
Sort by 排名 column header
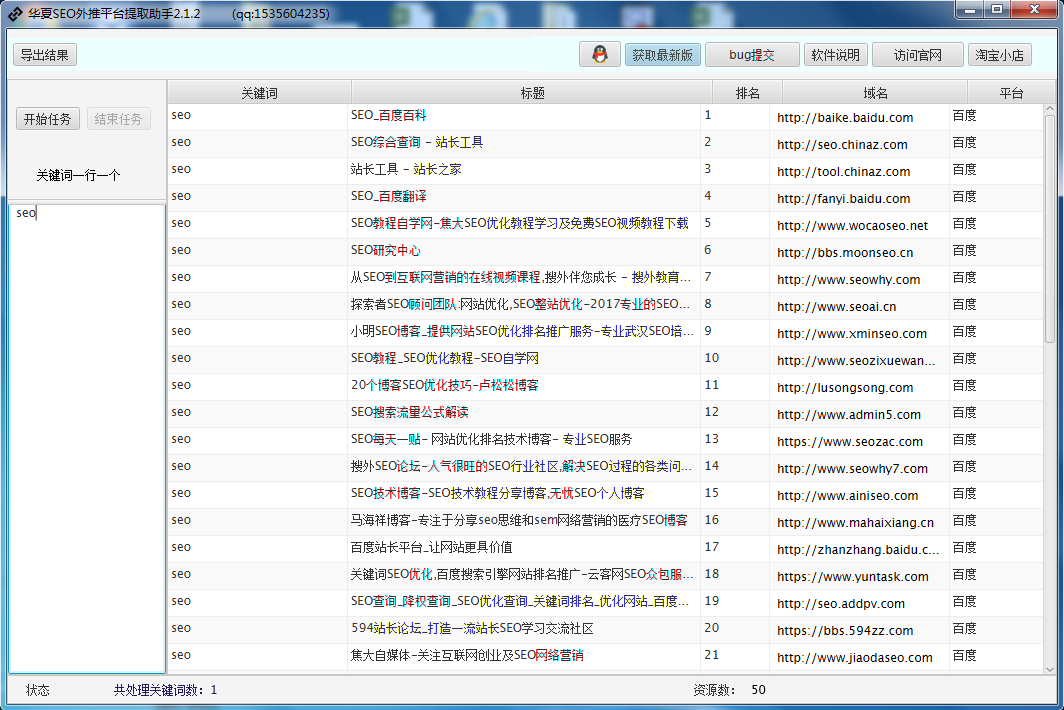click(748, 93)
